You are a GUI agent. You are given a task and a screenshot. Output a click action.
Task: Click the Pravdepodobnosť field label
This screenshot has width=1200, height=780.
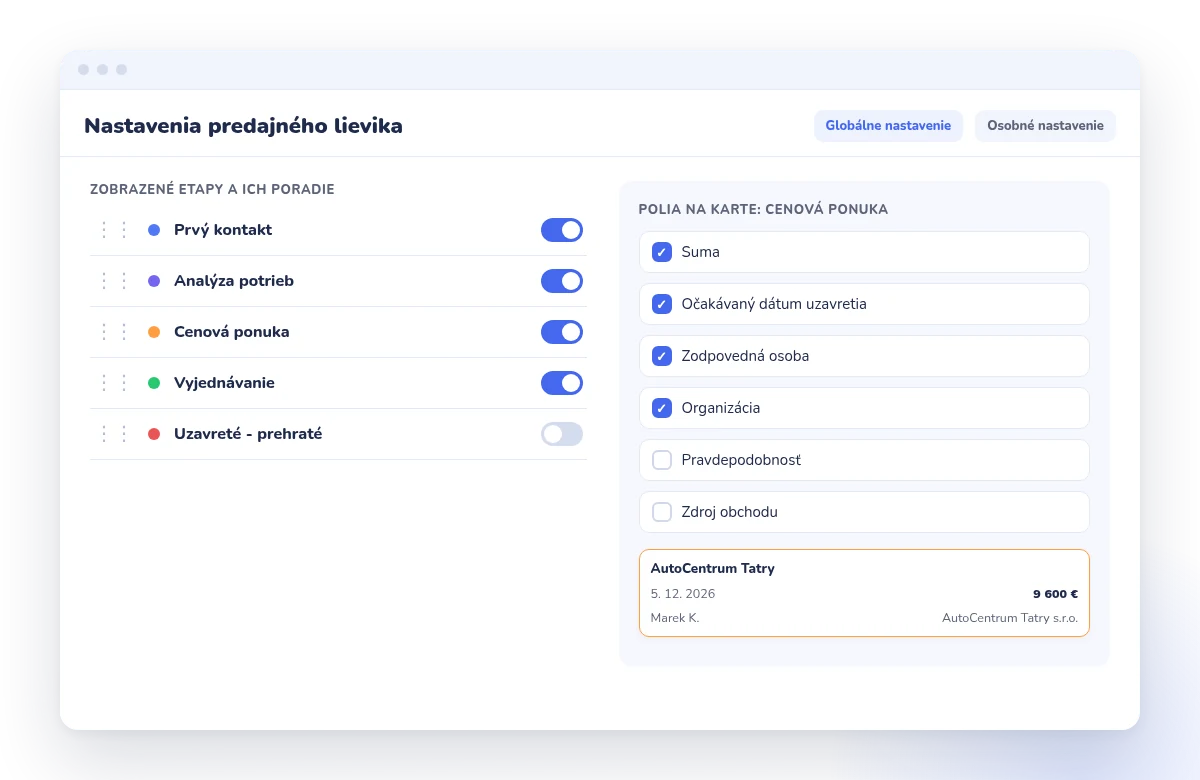(741, 460)
